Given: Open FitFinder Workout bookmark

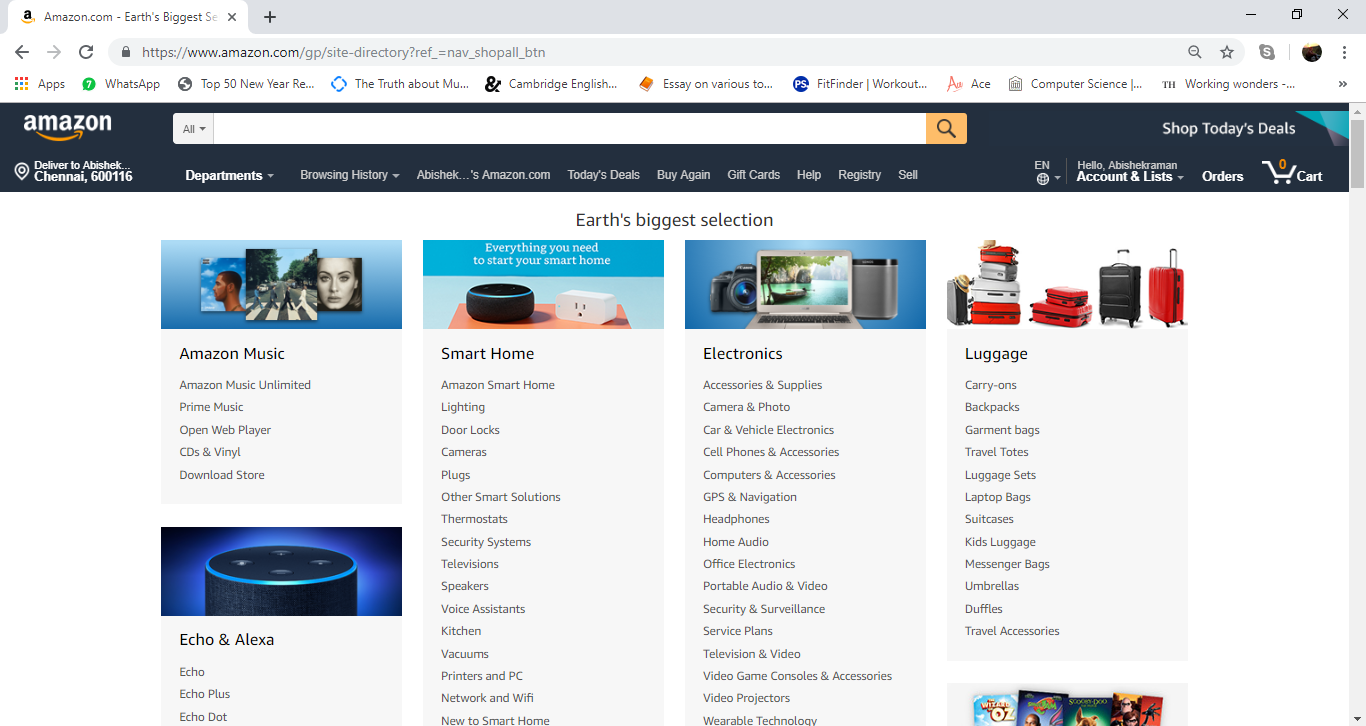Looking at the screenshot, I should point(860,84).
